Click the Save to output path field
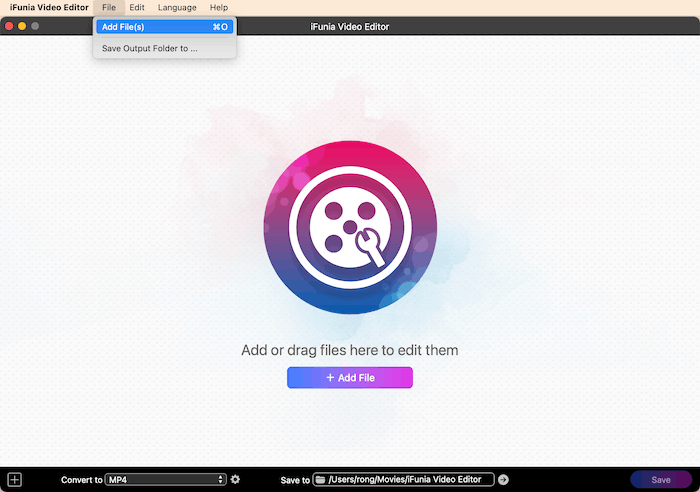 pos(410,480)
